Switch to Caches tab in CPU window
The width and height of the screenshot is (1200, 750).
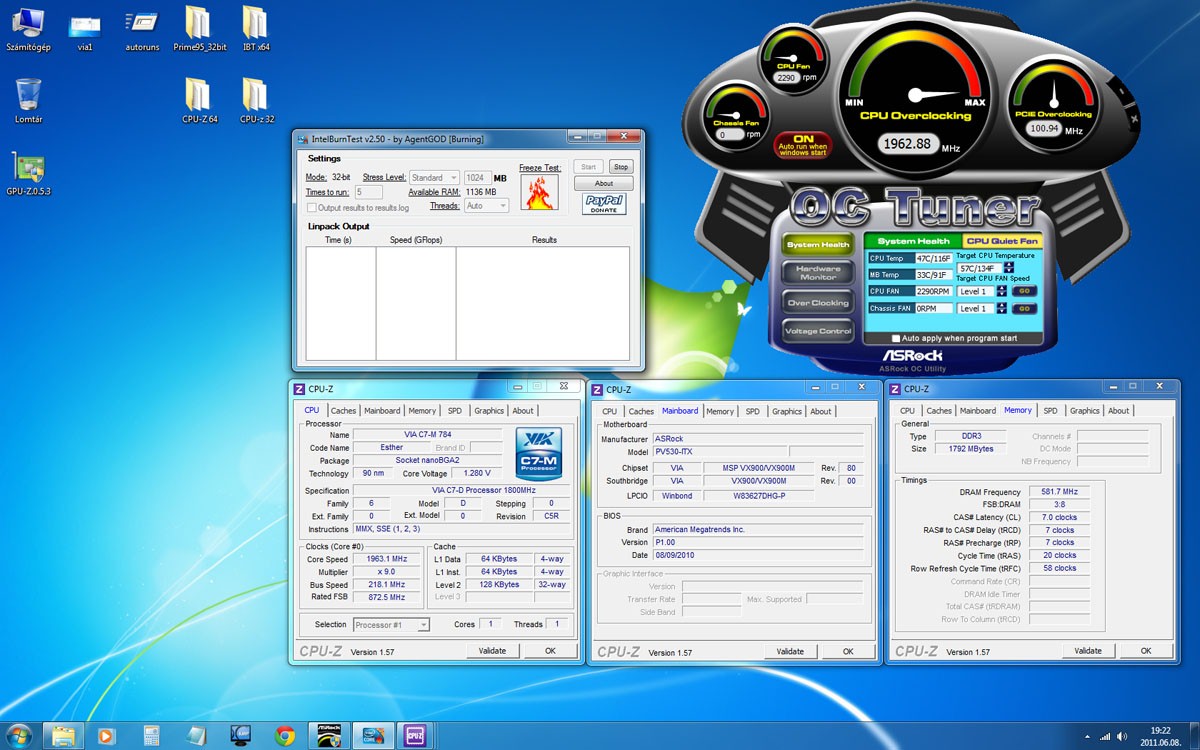tap(343, 410)
